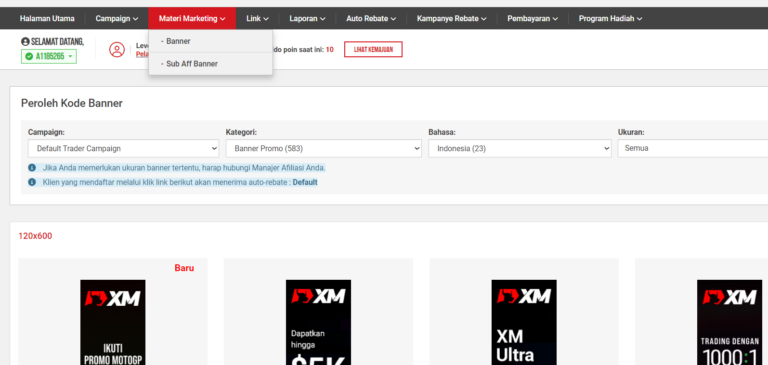This screenshot has height=365, width=768.
Task: Click the green verified checkmark icon
Action: (x=29, y=57)
